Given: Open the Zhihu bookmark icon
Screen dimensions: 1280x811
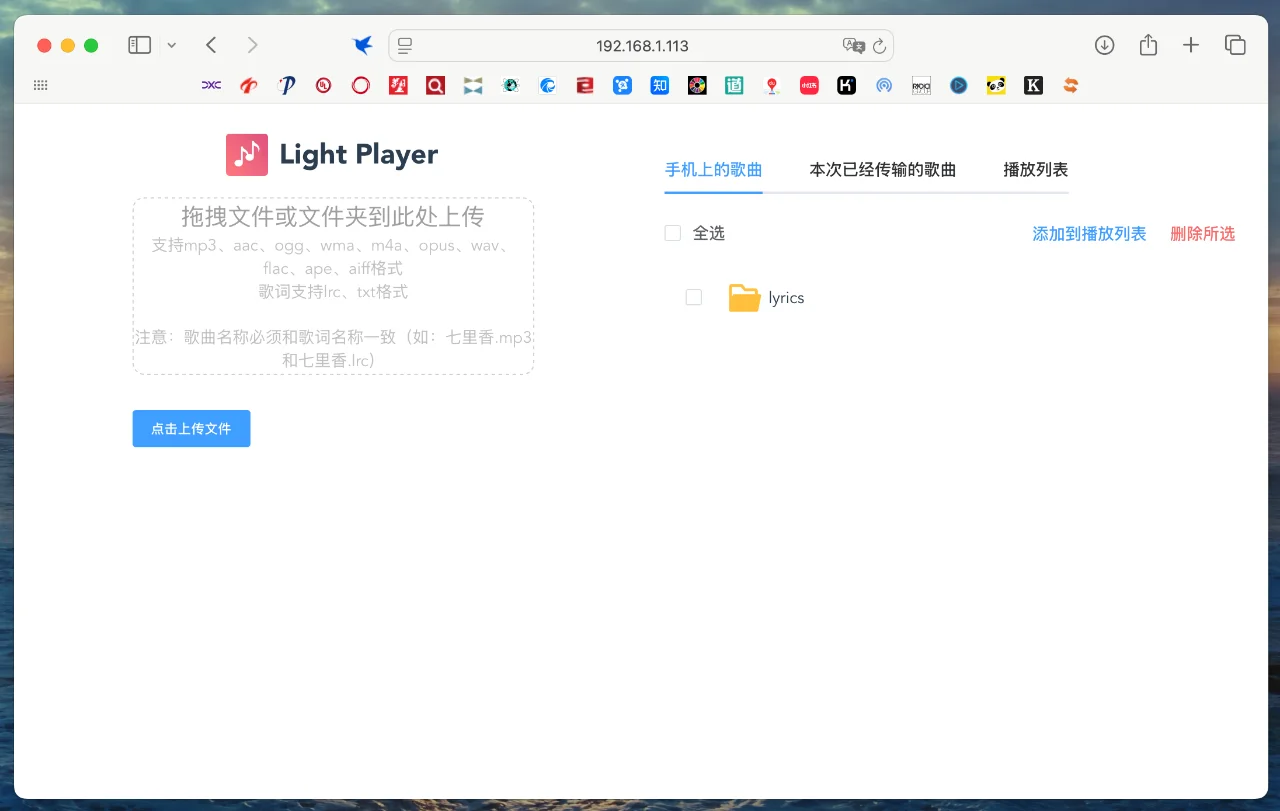Looking at the screenshot, I should coord(659,85).
